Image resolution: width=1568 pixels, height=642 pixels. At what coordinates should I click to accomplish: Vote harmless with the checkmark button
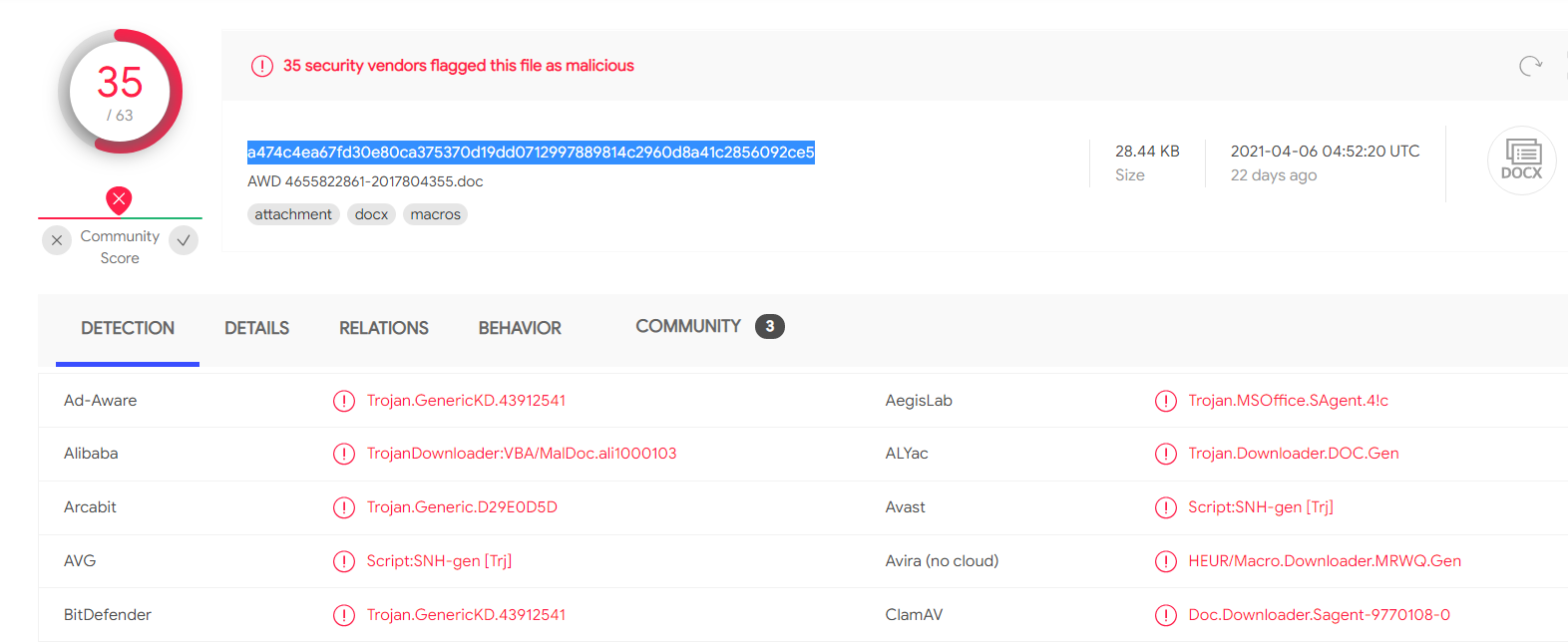point(184,240)
